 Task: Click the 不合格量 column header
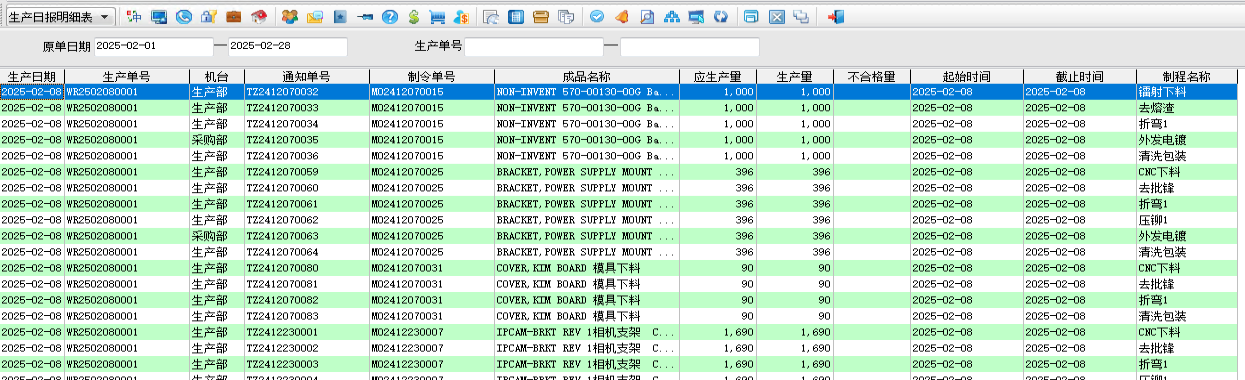point(871,76)
